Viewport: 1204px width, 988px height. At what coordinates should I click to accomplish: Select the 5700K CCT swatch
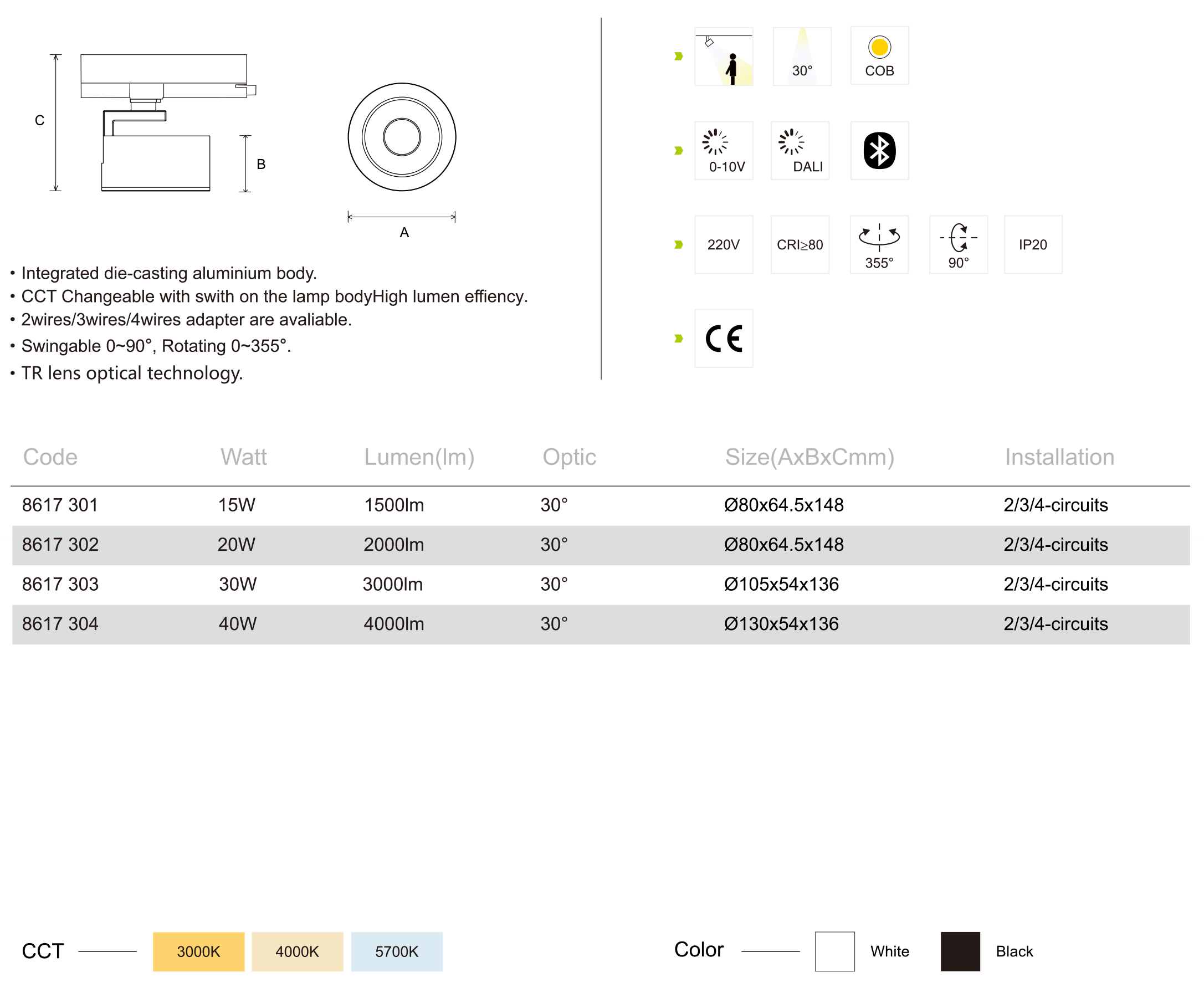click(x=397, y=951)
